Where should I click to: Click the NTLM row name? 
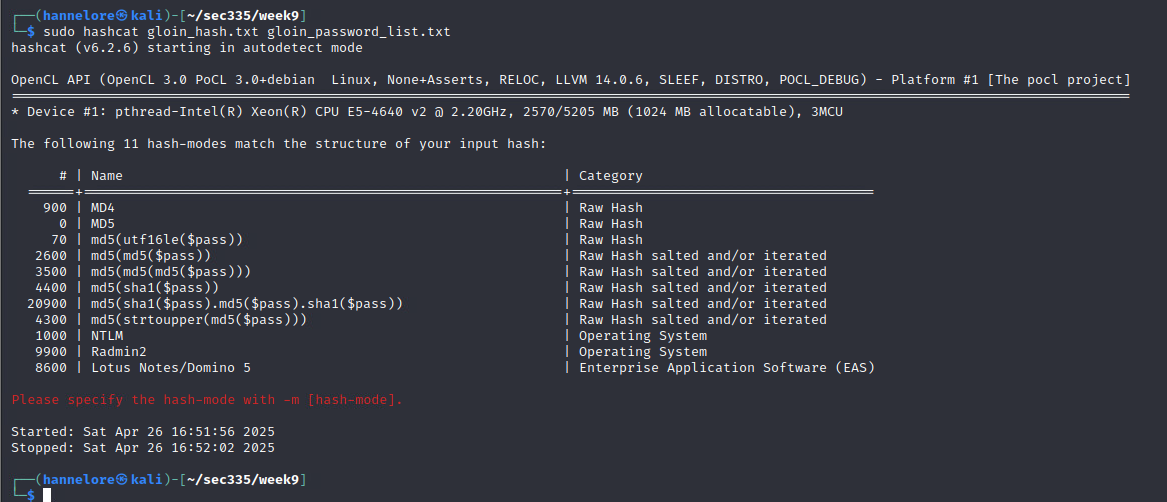coord(107,336)
